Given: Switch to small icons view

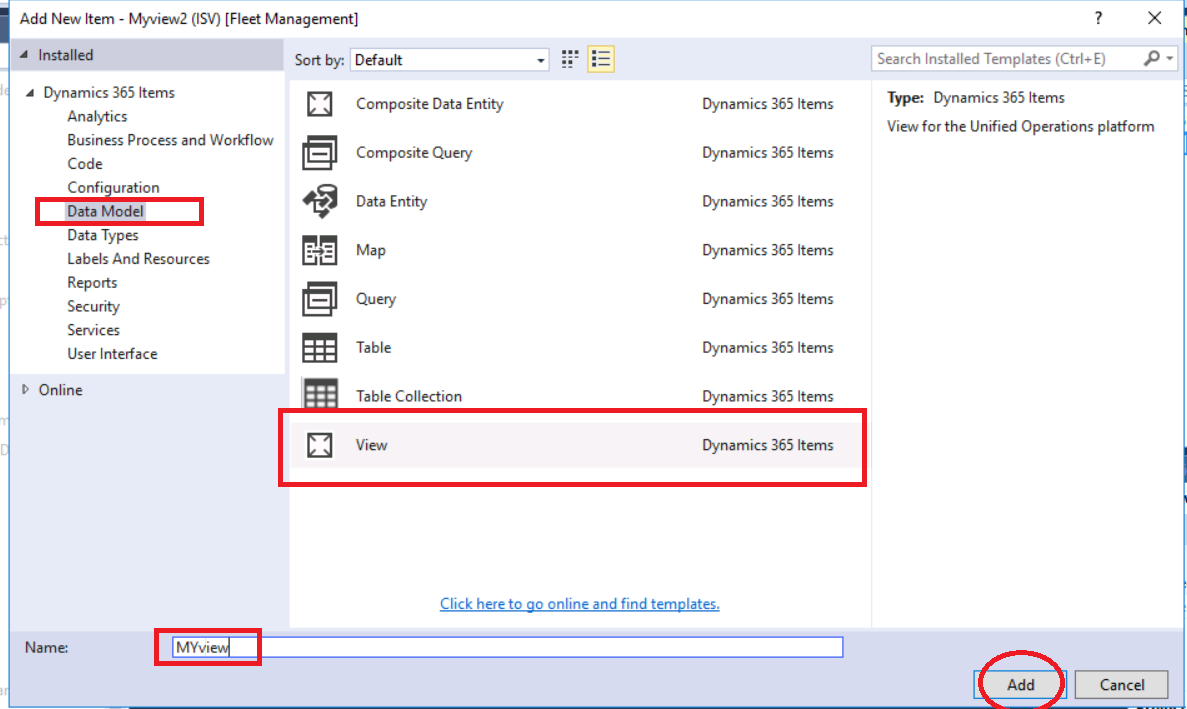Looking at the screenshot, I should (x=570, y=59).
